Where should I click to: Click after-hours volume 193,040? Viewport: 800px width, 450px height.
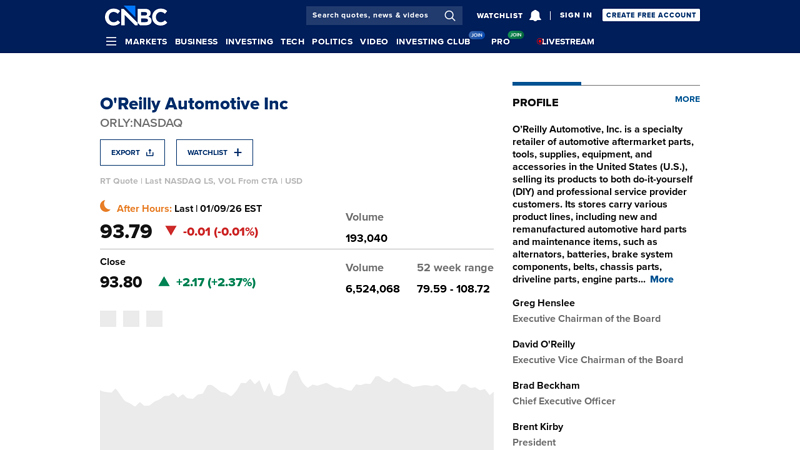[366, 238]
